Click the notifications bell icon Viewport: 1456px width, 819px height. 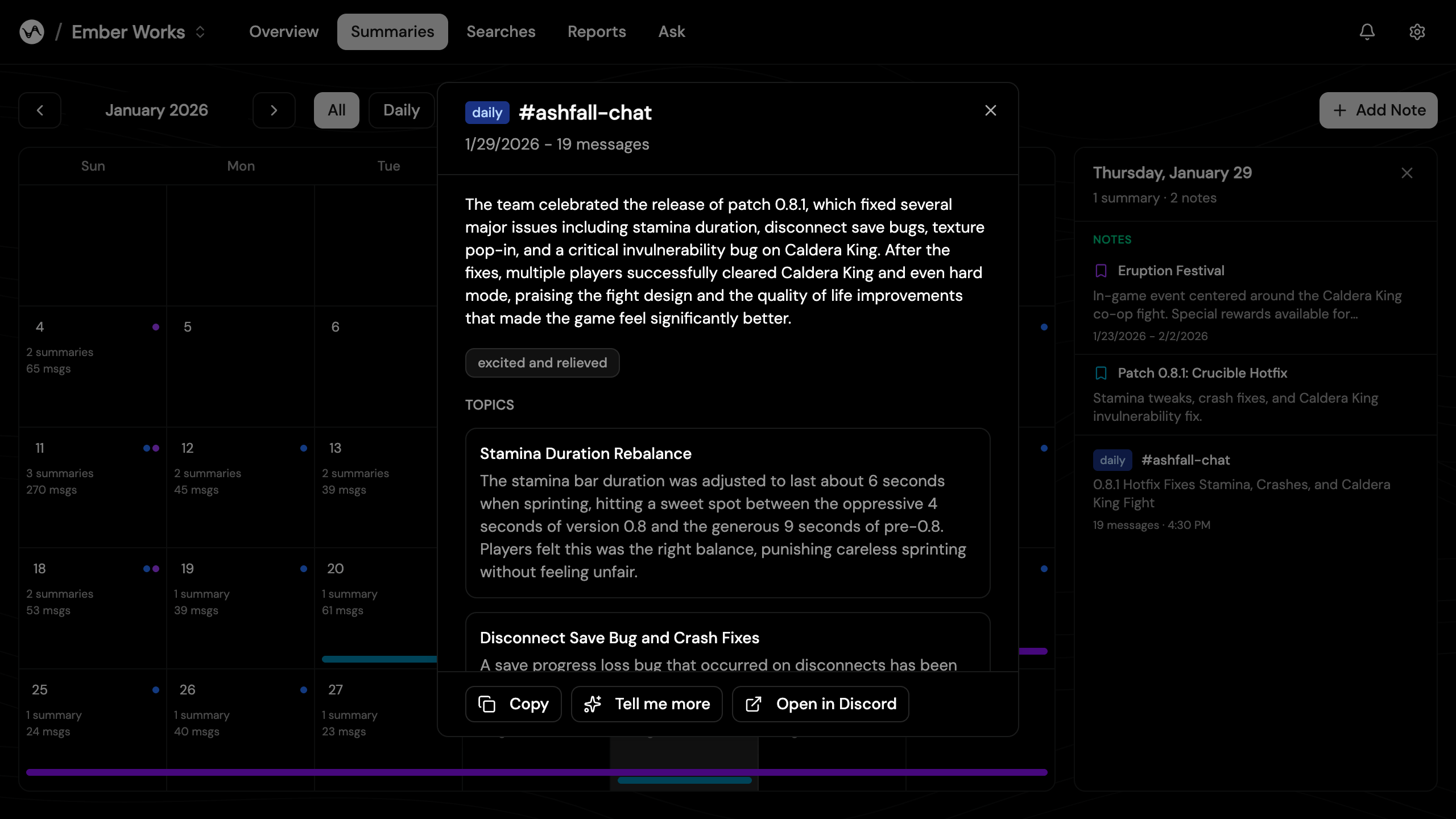pyautogui.click(x=1367, y=32)
